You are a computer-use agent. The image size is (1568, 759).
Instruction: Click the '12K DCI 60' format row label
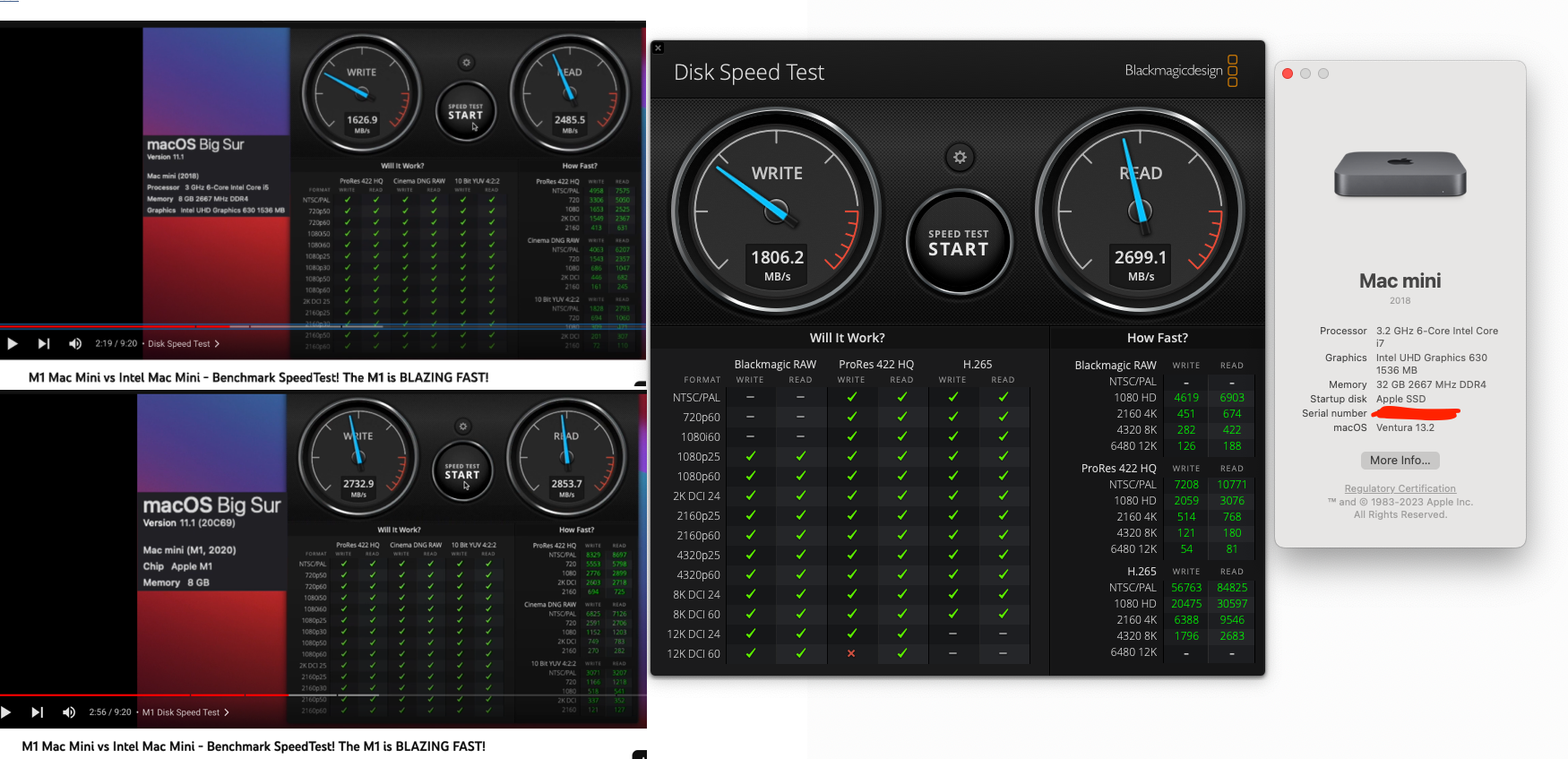[694, 654]
